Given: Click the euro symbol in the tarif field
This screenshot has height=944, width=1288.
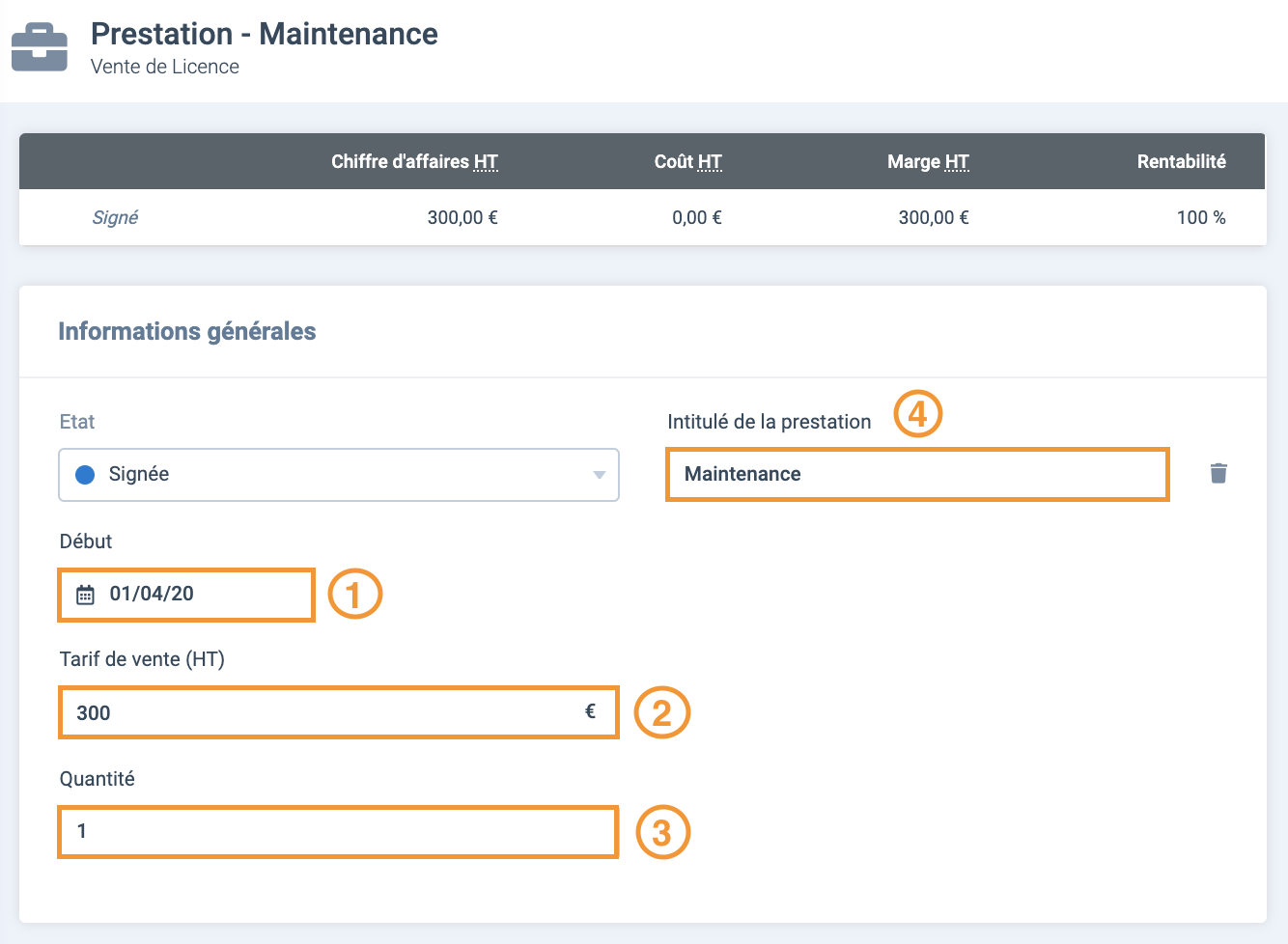Looking at the screenshot, I should pyautogui.click(x=590, y=711).
